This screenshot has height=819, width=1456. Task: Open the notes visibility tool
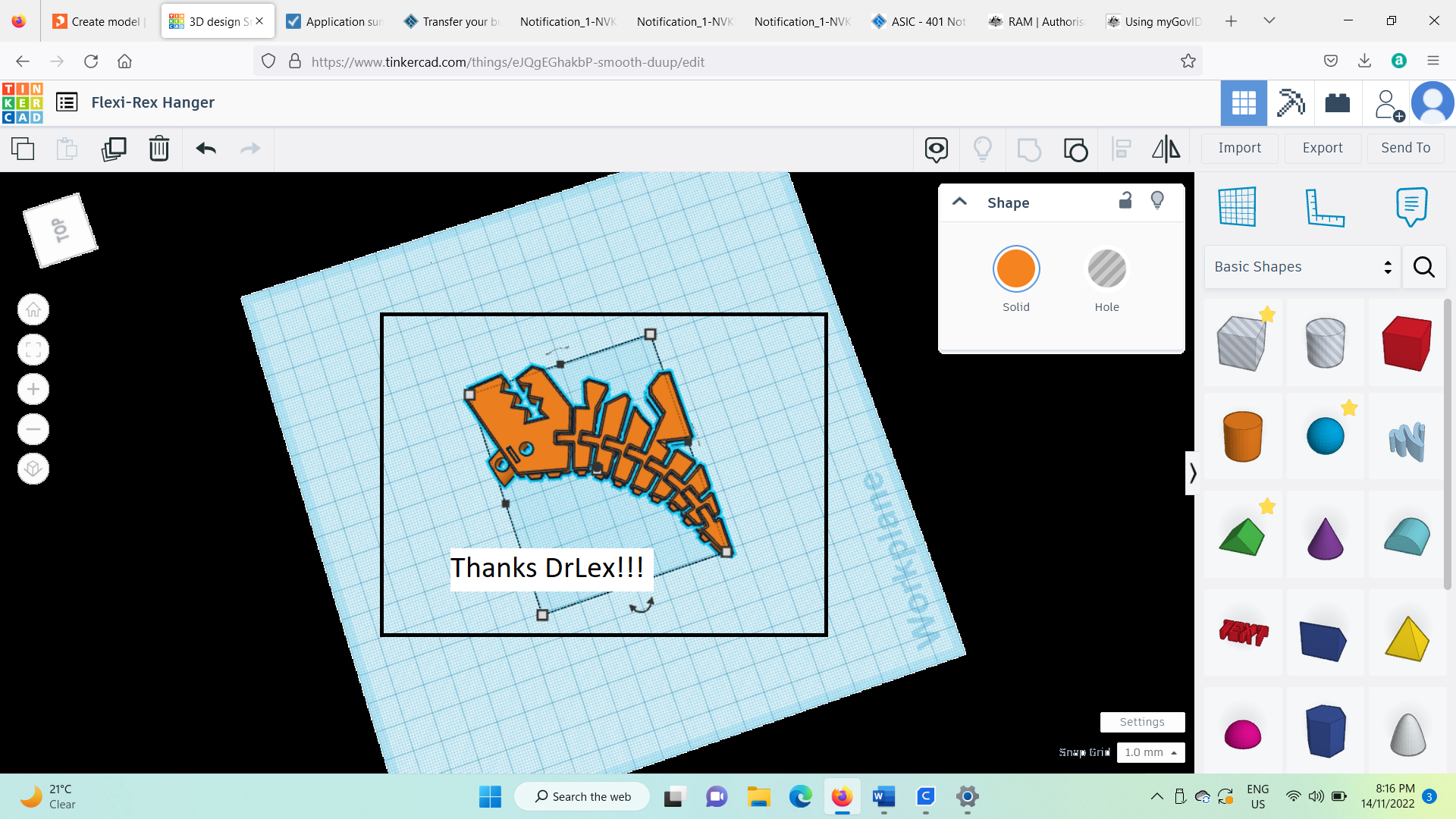click(937, 149)
